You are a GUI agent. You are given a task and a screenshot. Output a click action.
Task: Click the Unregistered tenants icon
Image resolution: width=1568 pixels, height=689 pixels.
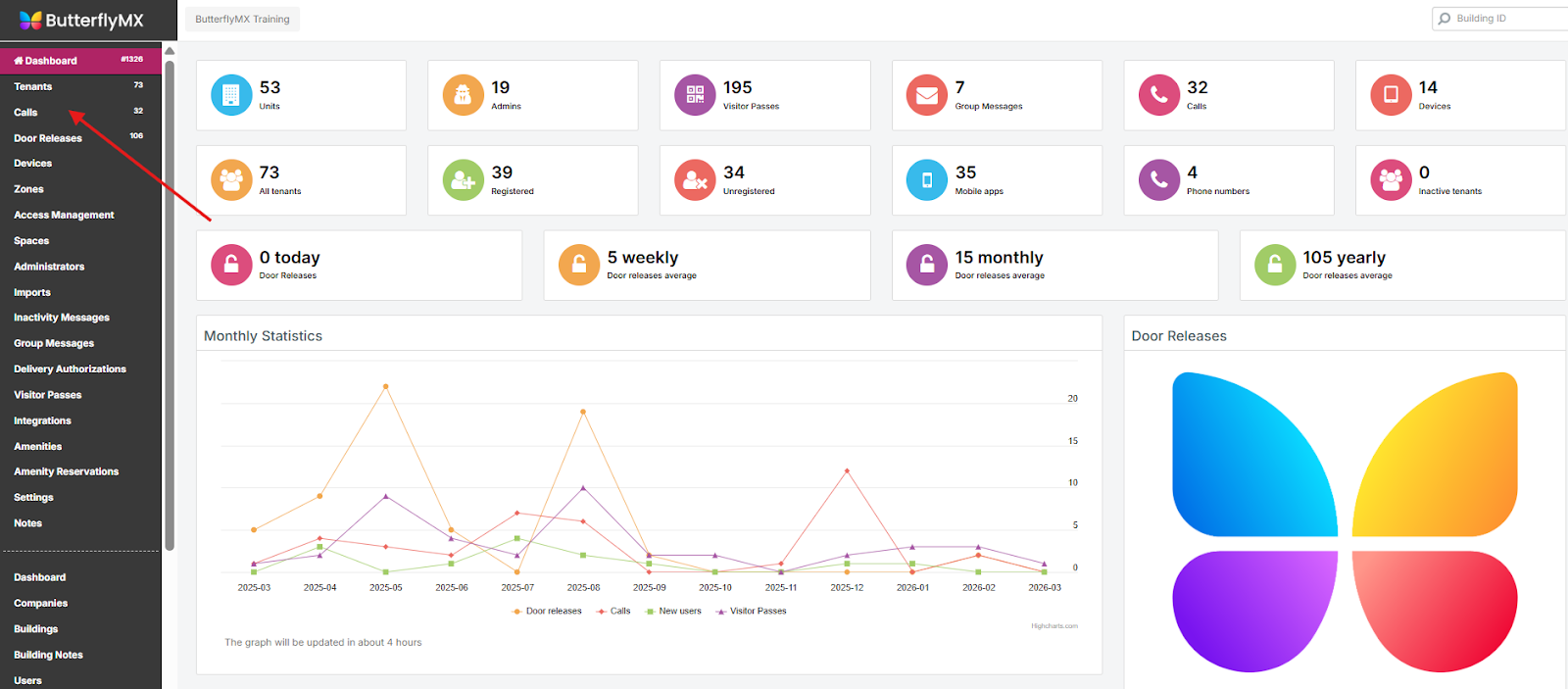point(695,180)
